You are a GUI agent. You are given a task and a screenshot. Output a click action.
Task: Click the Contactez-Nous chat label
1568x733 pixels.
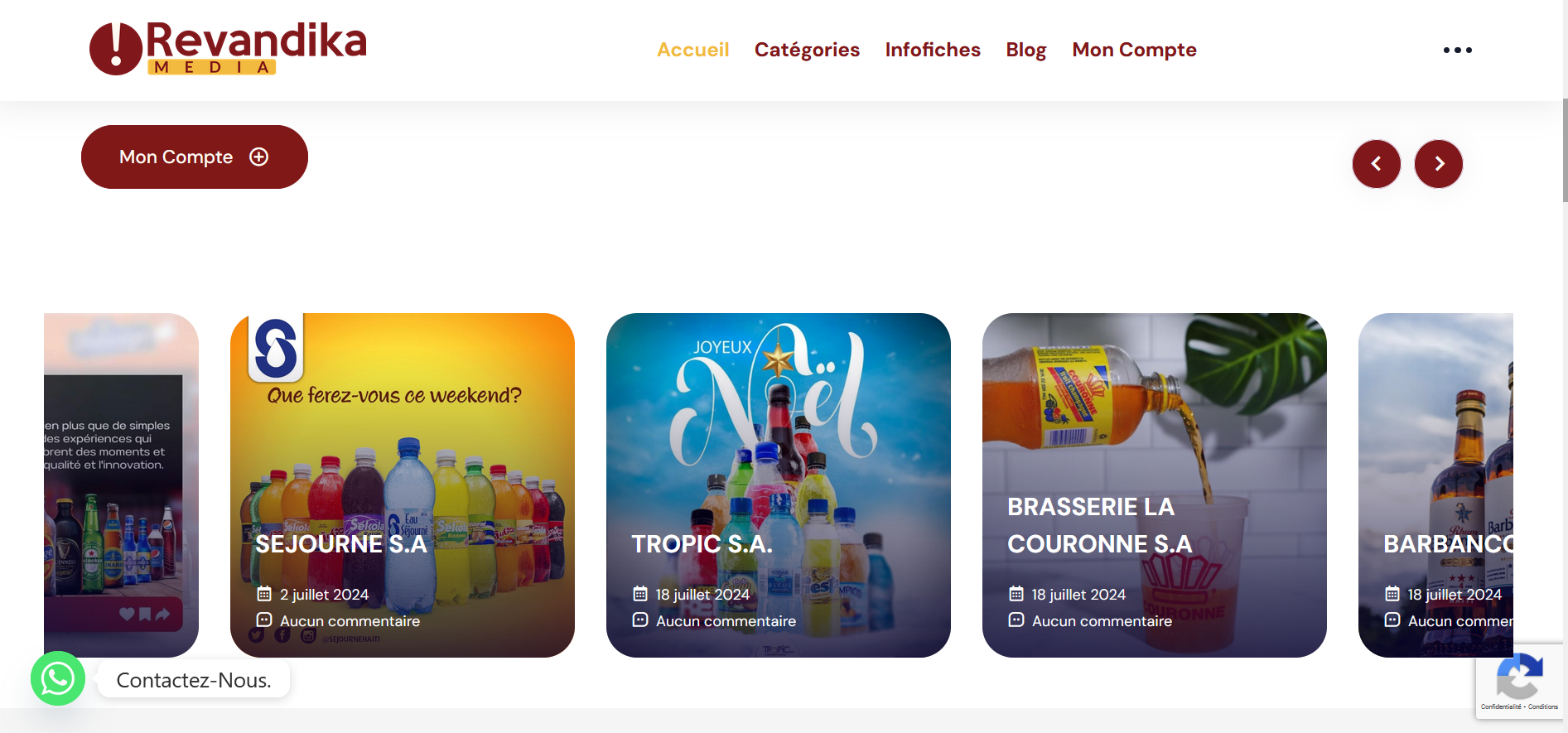pyautogui.click(x=194, y=679)
